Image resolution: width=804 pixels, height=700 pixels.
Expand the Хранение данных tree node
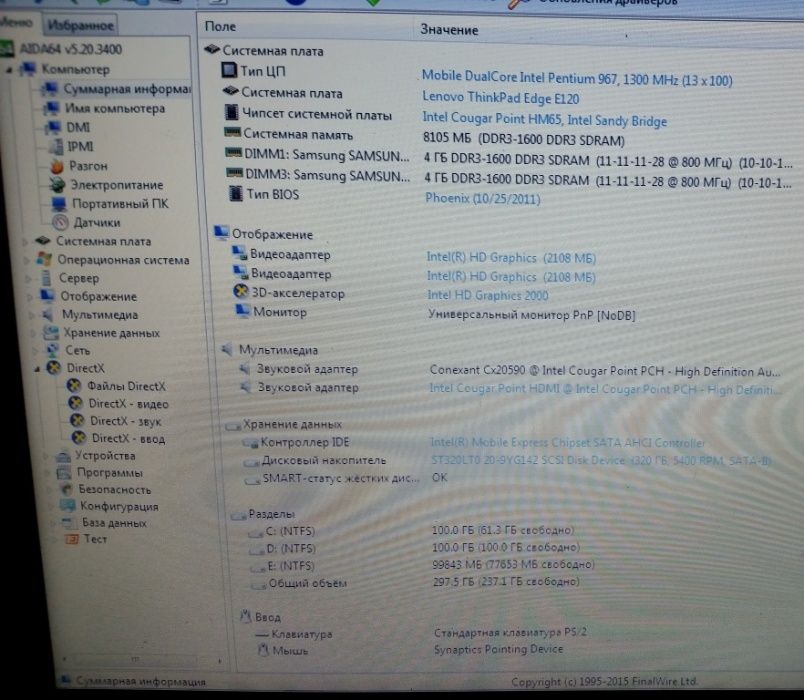tap(33, 333)
